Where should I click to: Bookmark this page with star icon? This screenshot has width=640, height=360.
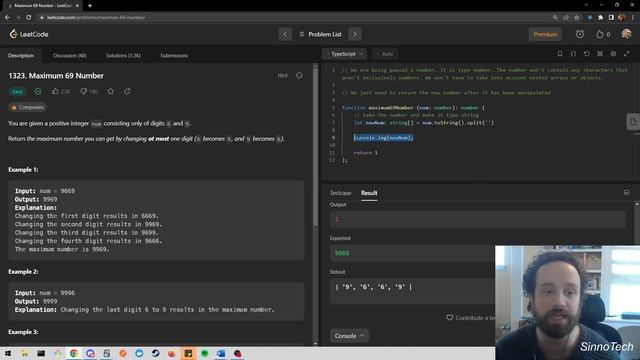coord(577,18)
